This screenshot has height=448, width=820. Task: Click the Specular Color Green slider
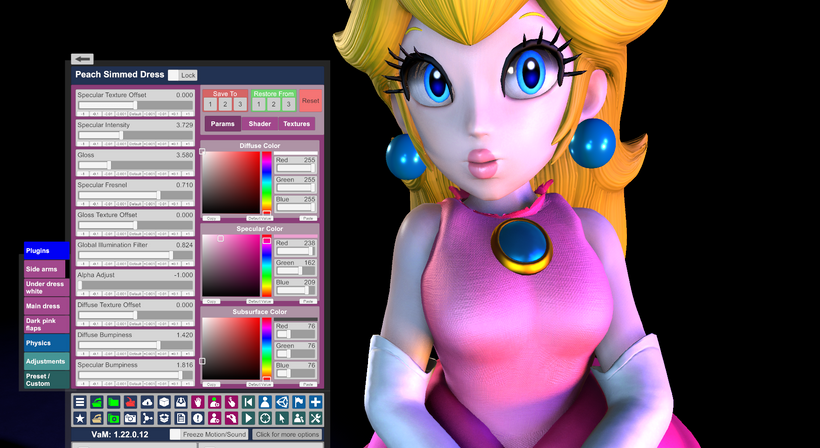click(x=296, y=271)
